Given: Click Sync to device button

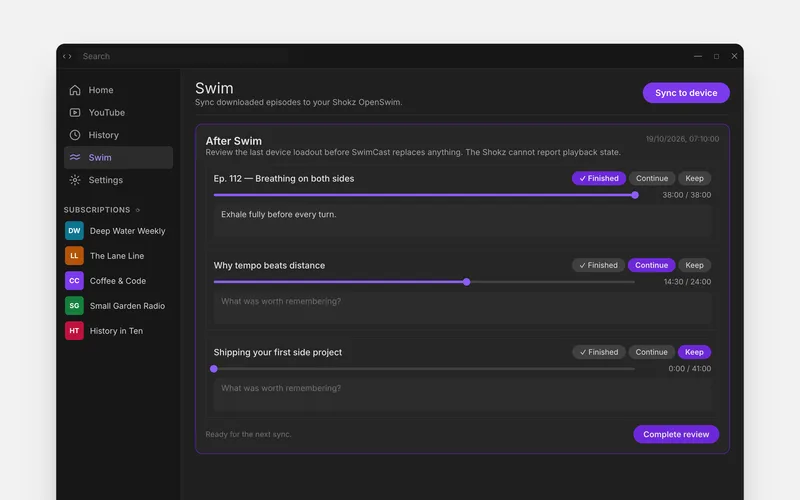Looking at the screenshot, I should [686, 93].
